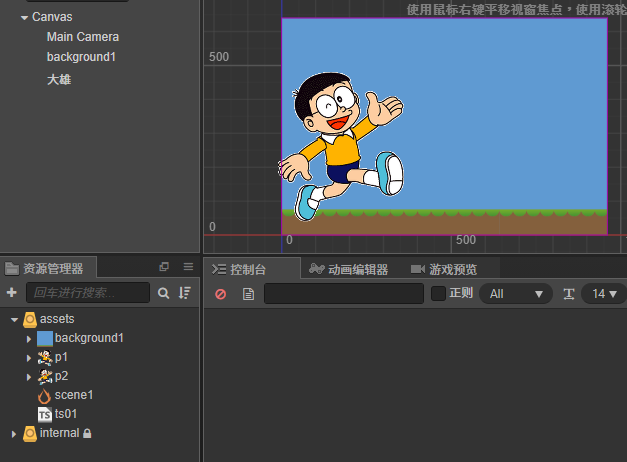Select the p2 sprite icon

click(x=45, y=376)
